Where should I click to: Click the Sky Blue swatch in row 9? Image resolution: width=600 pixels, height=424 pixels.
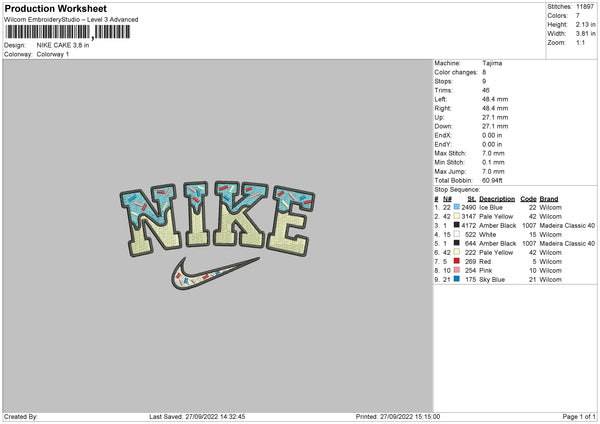457,279
